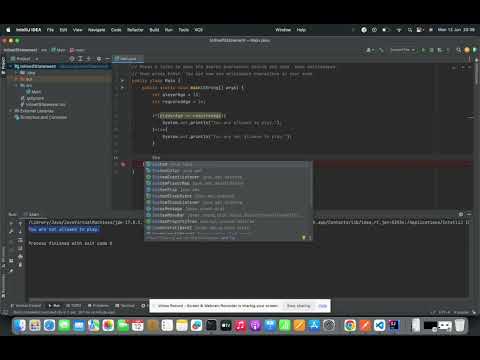Select the Main tab in Run panel
The height and width of the screenshot is (360, 480).
[32, 214]
